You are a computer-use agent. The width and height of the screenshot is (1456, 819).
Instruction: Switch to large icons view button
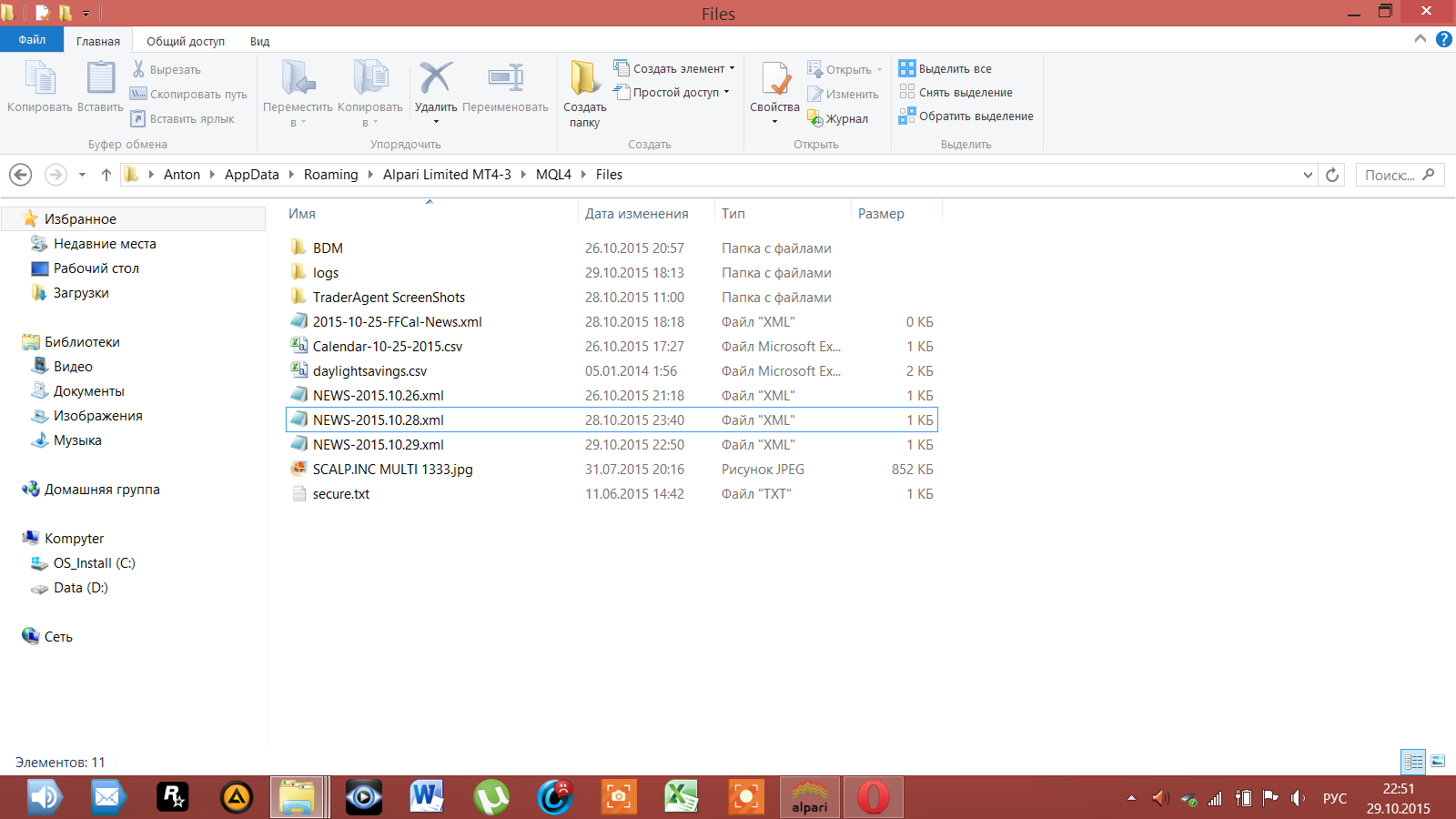(x=1438, y=762)
